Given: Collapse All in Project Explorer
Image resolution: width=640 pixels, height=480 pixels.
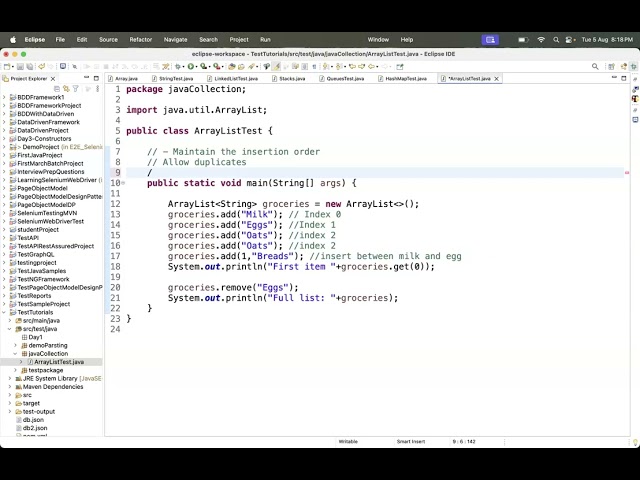Looking at the screenshot, I should [x=57, y=89].
